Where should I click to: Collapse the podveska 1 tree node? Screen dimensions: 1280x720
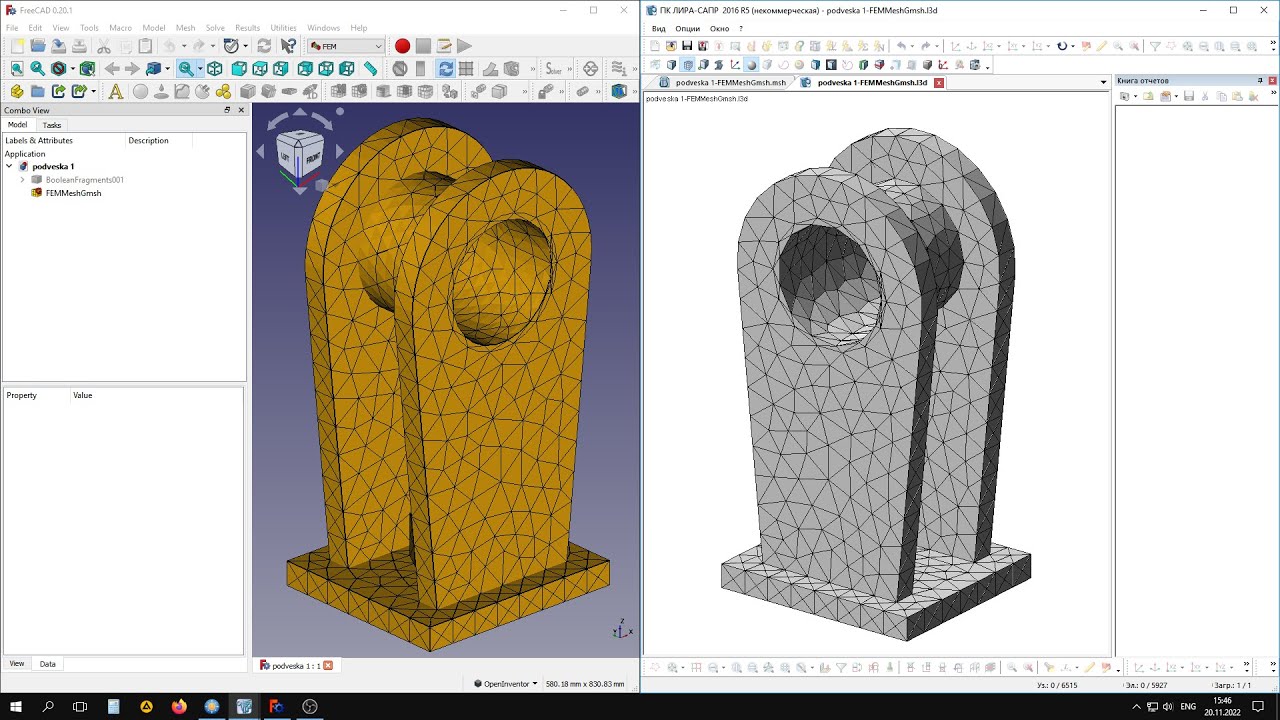[x=9, y=166]
